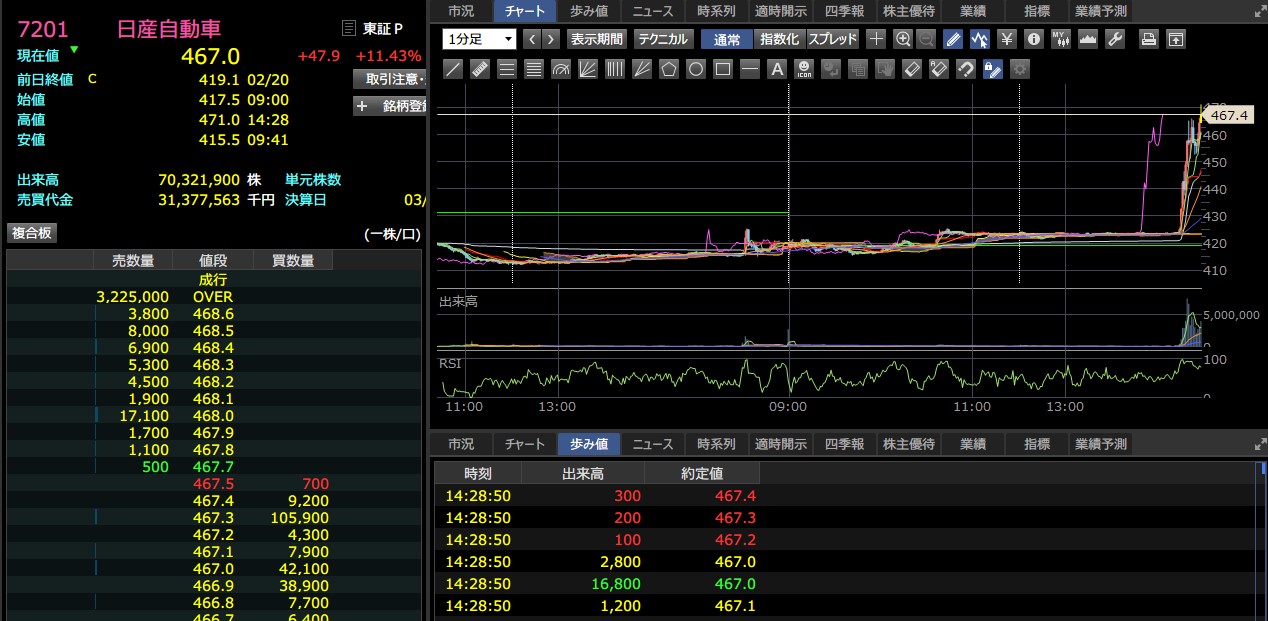Select the Fibonacci arc tool

point(561,69)
